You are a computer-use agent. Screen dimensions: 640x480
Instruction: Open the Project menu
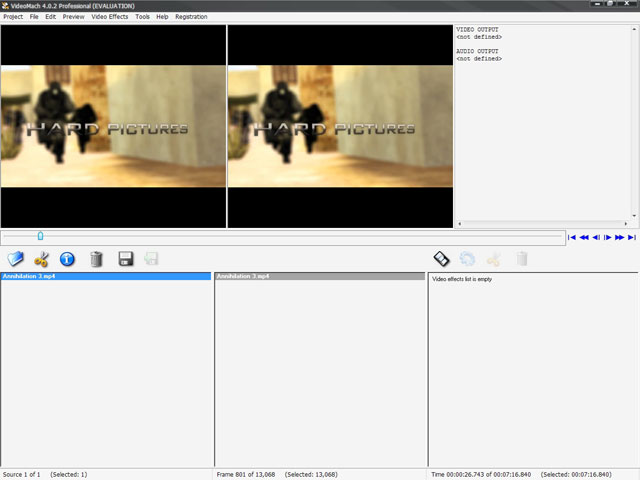(13, 17)
